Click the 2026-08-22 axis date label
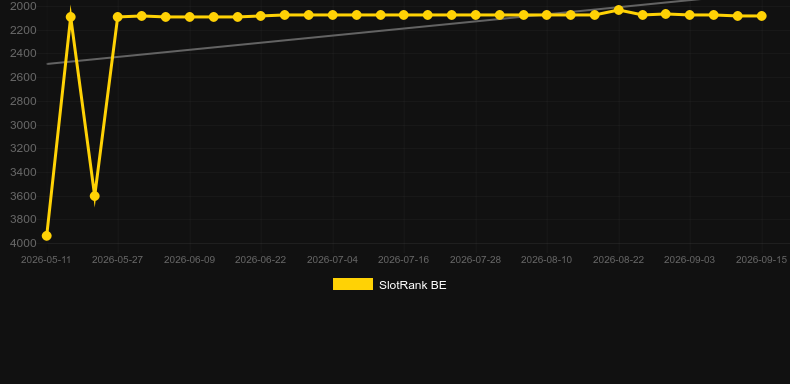 [x=619, y=260]
